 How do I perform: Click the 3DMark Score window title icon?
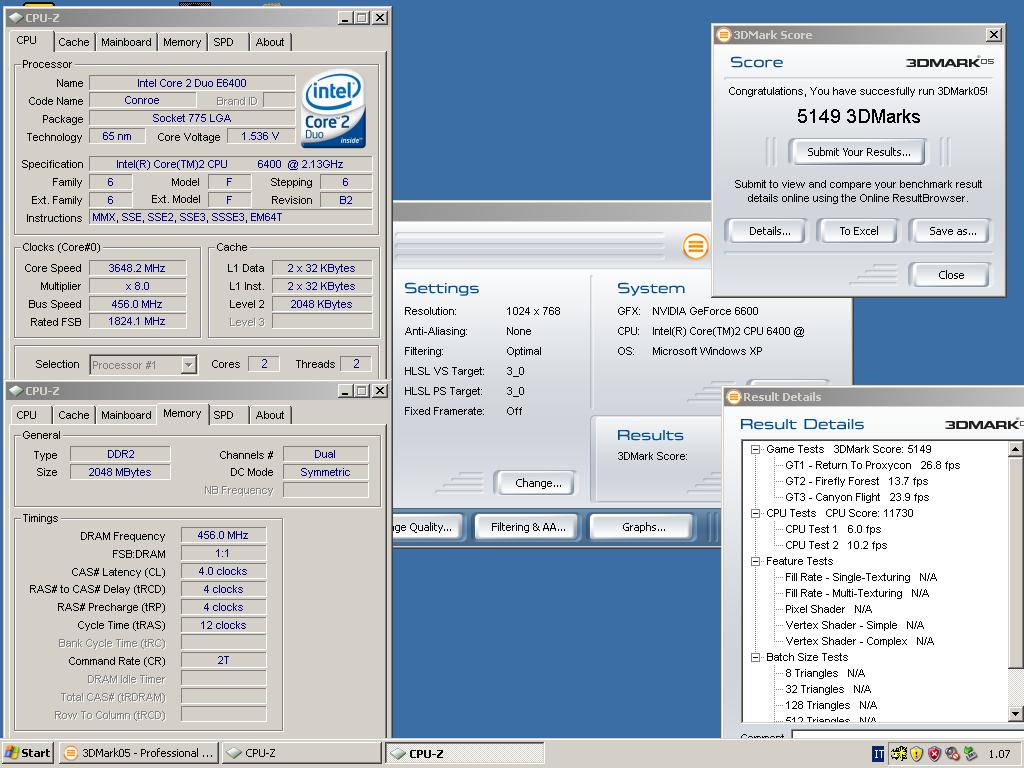tap(723, 35)
